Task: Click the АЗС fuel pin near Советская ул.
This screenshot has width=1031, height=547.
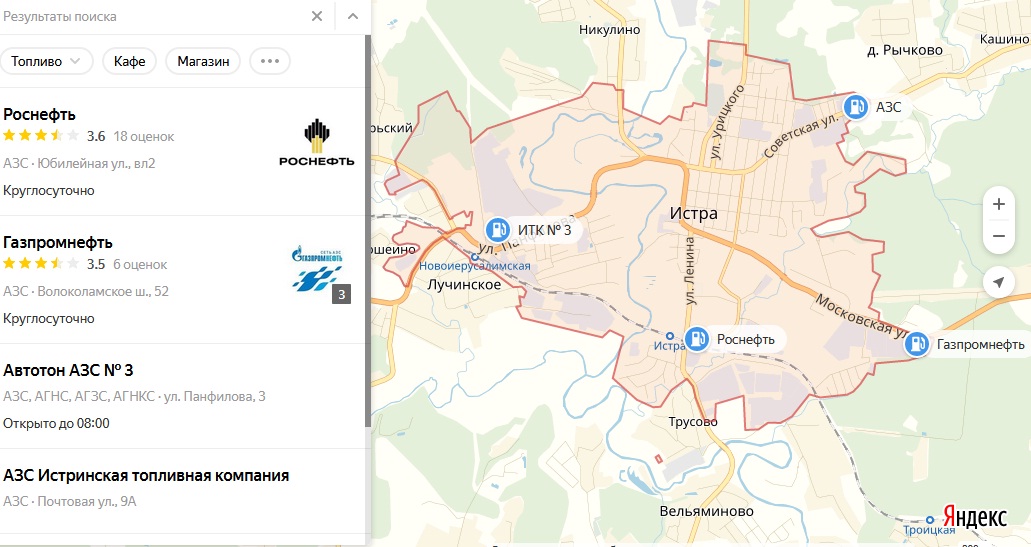Action: [x=856, y=107]
